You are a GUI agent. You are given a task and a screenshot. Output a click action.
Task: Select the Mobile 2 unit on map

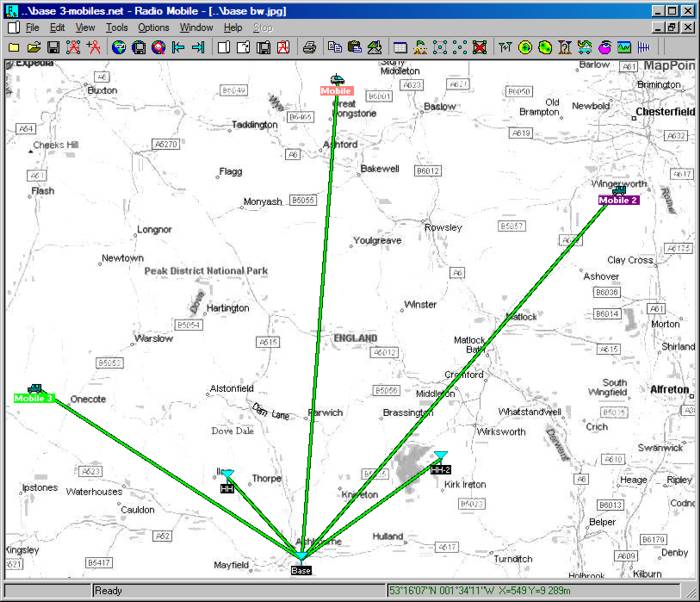(x=618, y=200)
